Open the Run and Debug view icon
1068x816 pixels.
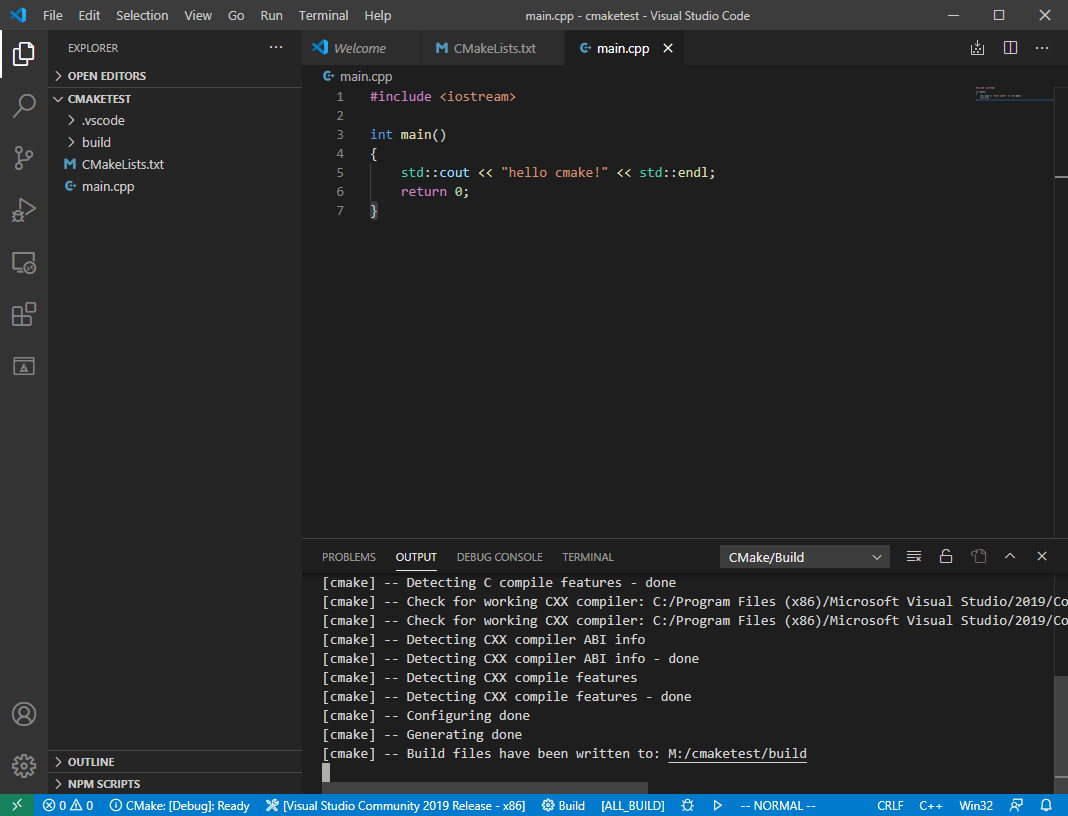click(x=24, y=210)
